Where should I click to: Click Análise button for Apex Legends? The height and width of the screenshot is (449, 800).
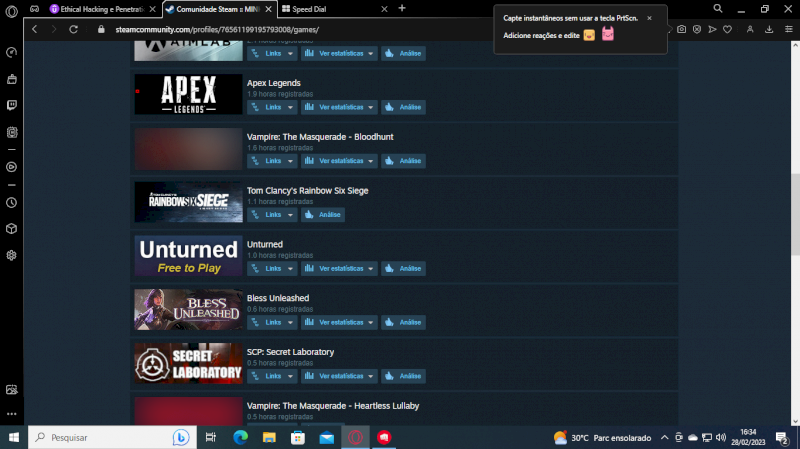(x=404, y=107)
